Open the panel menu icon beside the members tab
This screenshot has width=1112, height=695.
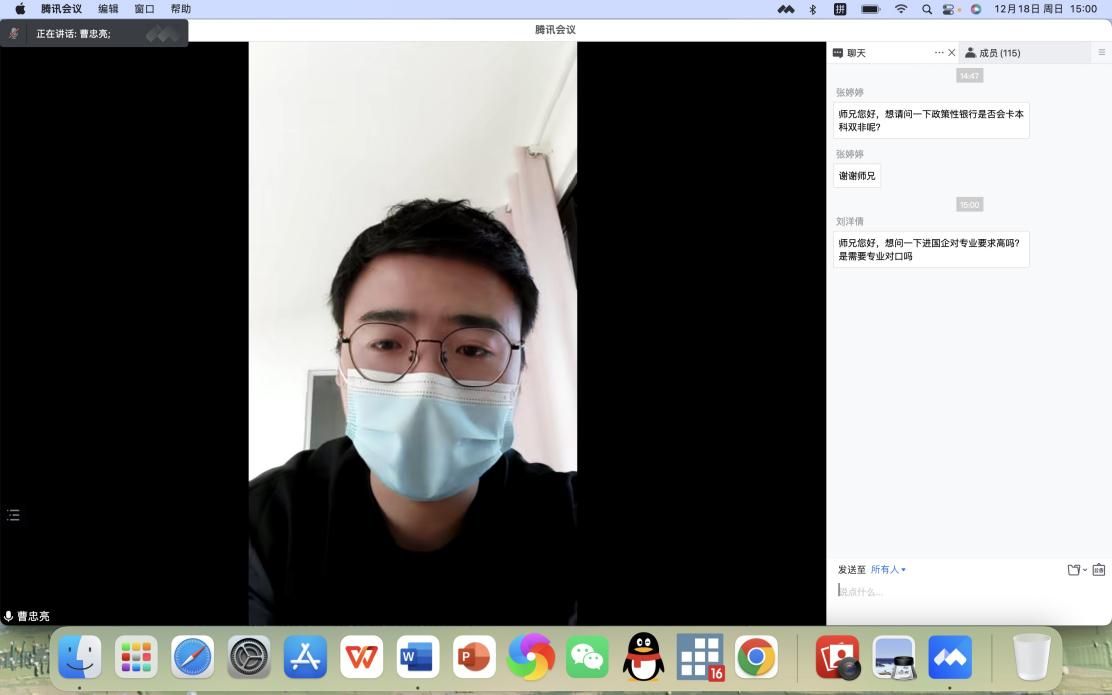click(x=1102, y=53)
